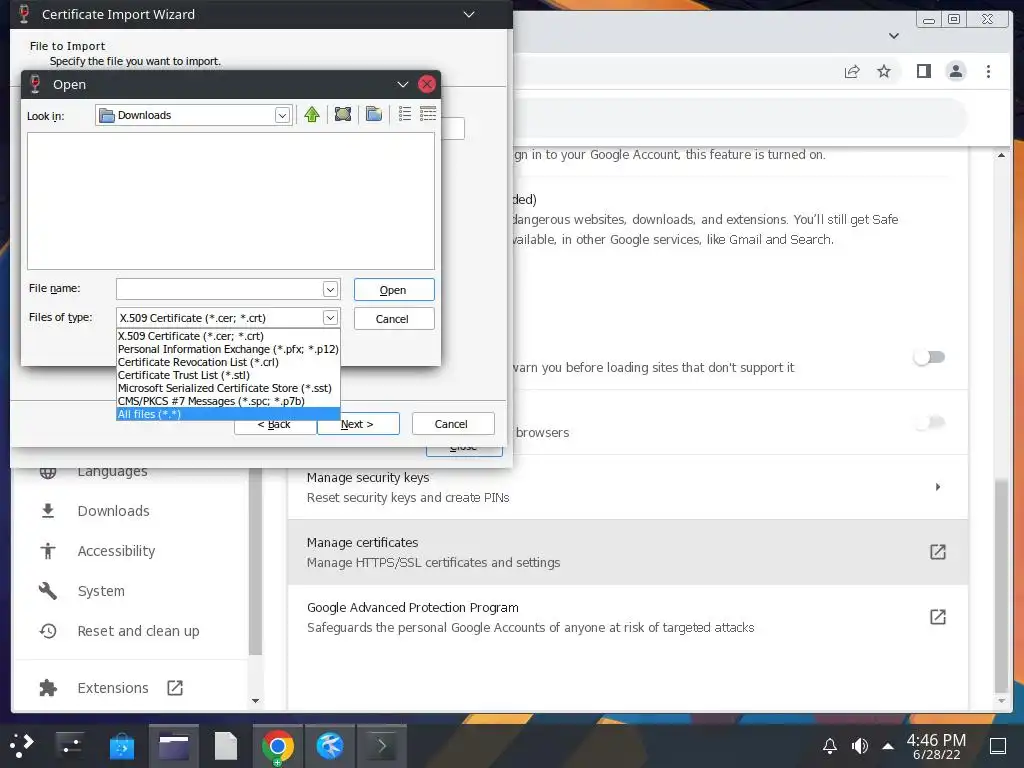Open notifications bell in system tray
This screenshot has width=1024, height=768.
[x=829, y=746]
